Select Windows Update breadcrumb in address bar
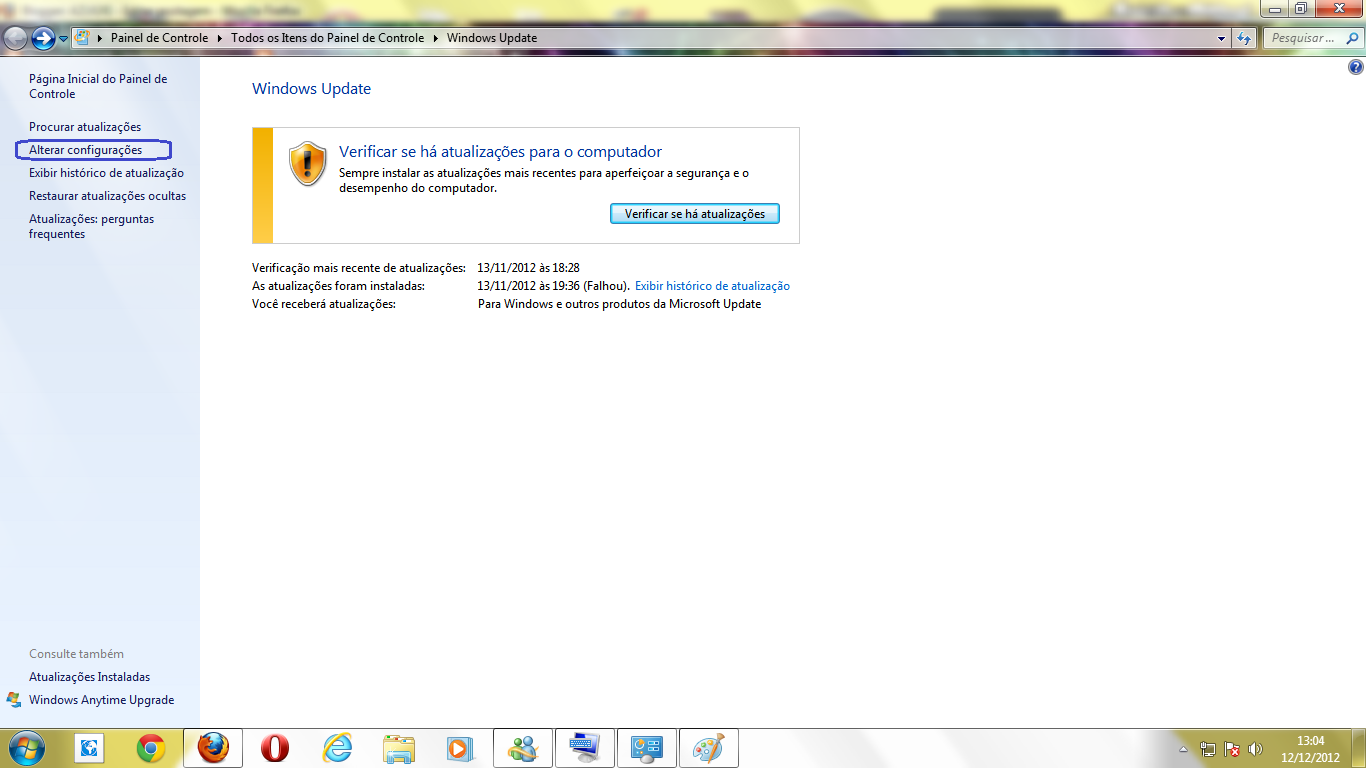The width and height of the screenshot is (1366, 768). tap(492, 38)
